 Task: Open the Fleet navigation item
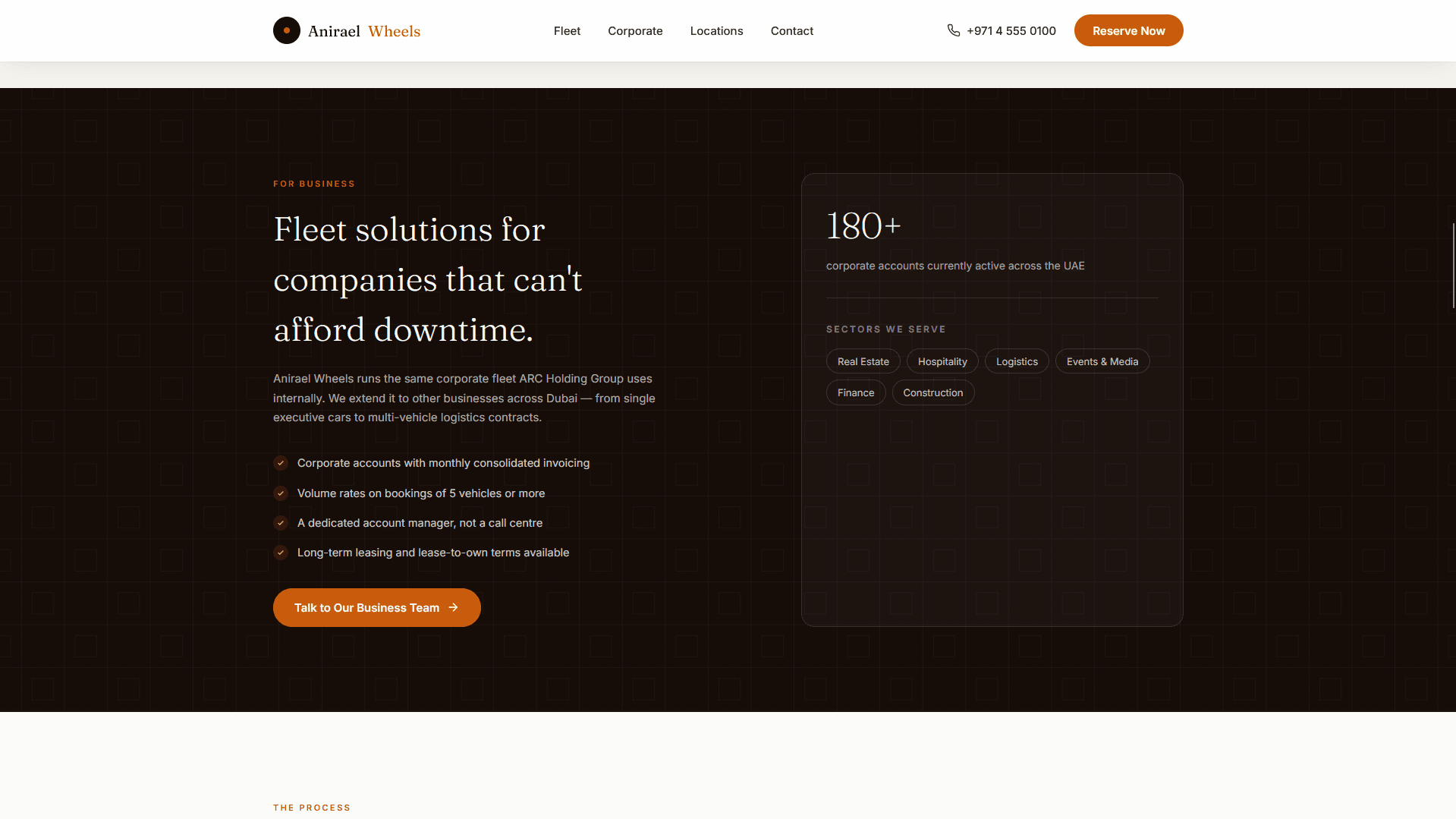[x=567, y=30]
